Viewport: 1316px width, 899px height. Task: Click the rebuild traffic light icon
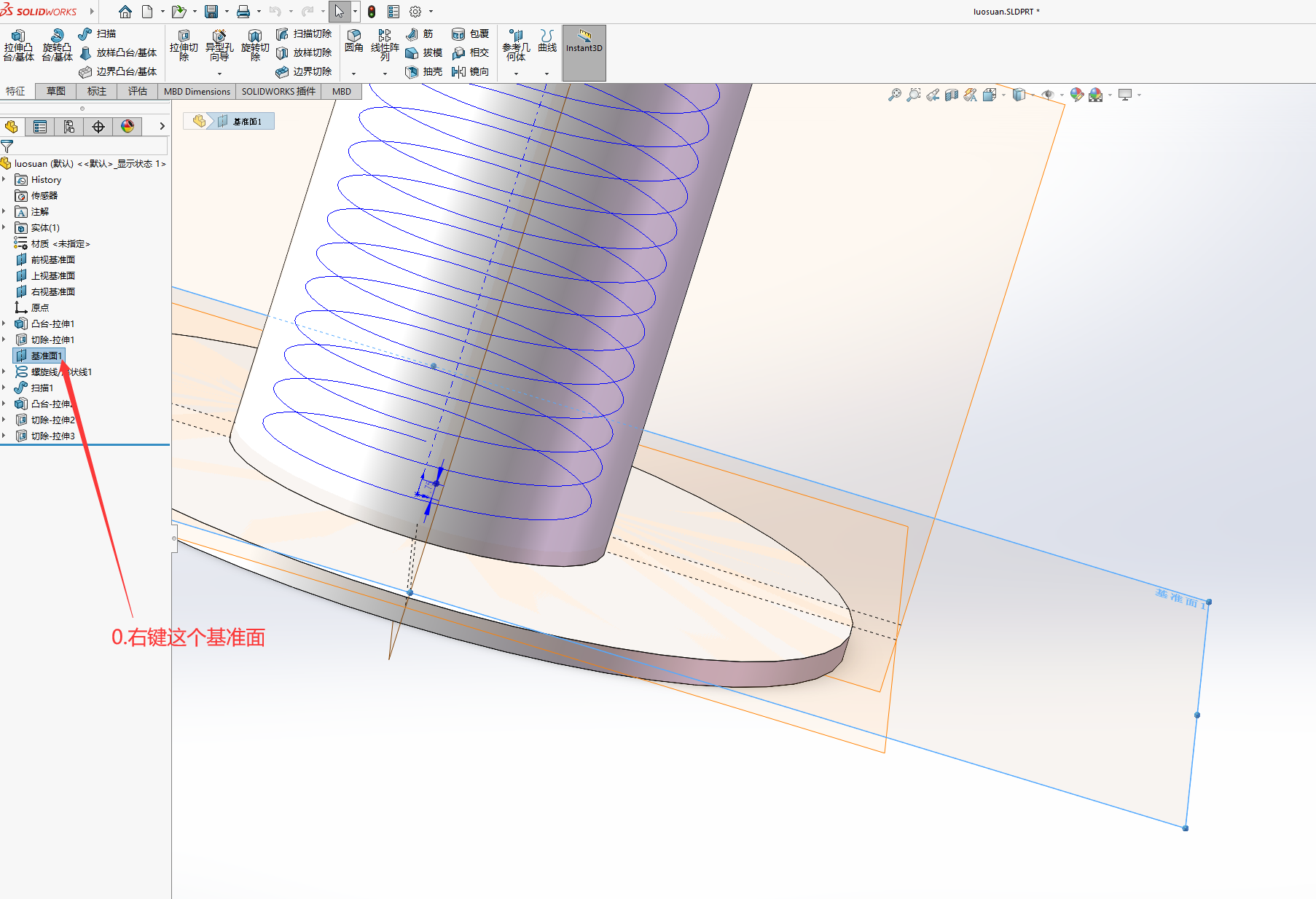(x=372, y=12)
